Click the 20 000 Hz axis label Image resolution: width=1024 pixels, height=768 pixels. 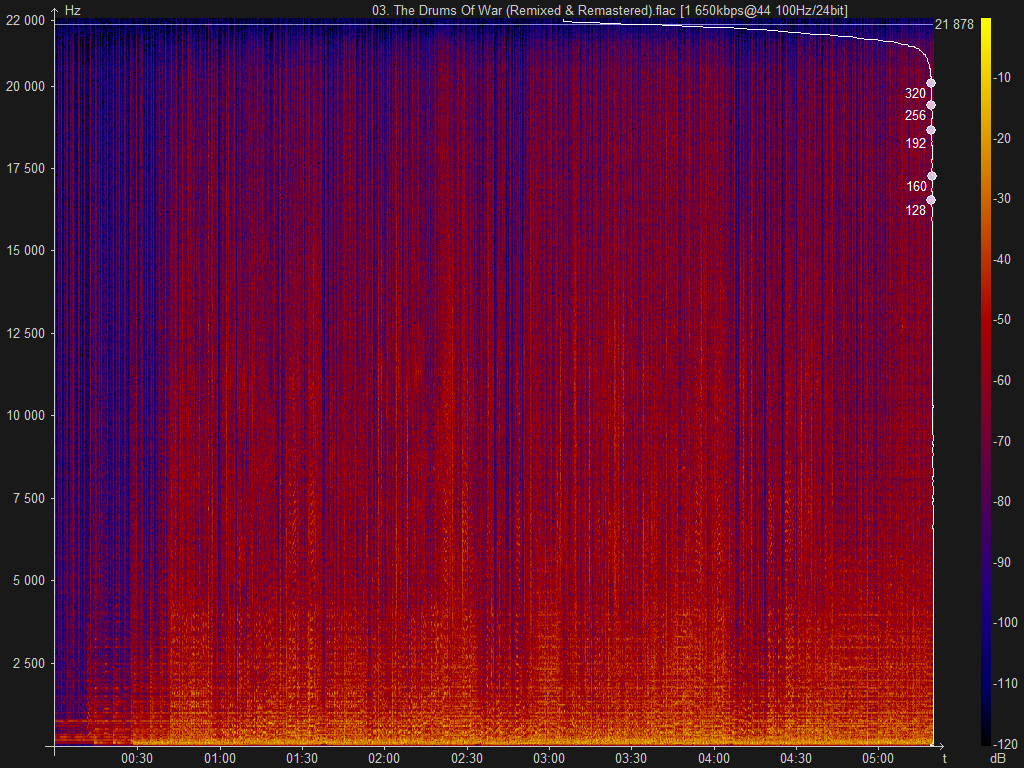click(x=25, y=86)
